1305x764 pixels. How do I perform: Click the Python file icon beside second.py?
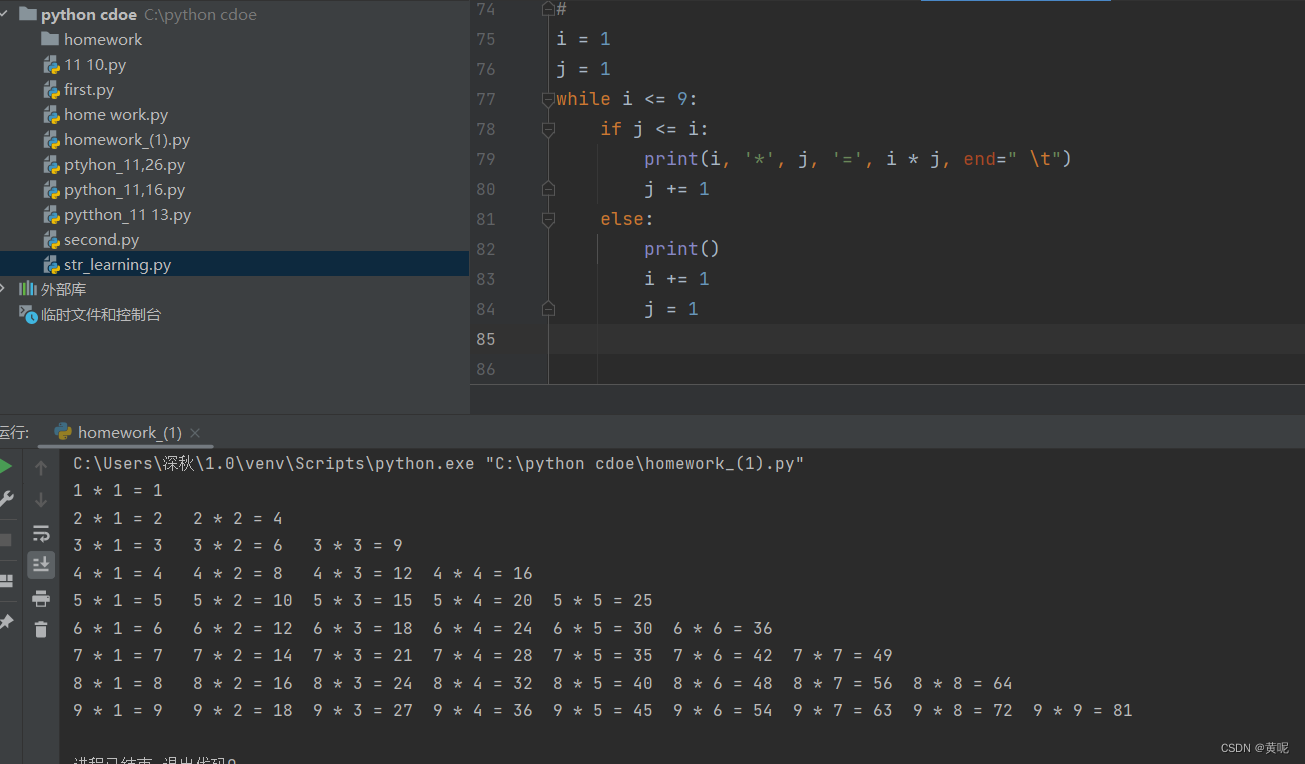[51, 239]
